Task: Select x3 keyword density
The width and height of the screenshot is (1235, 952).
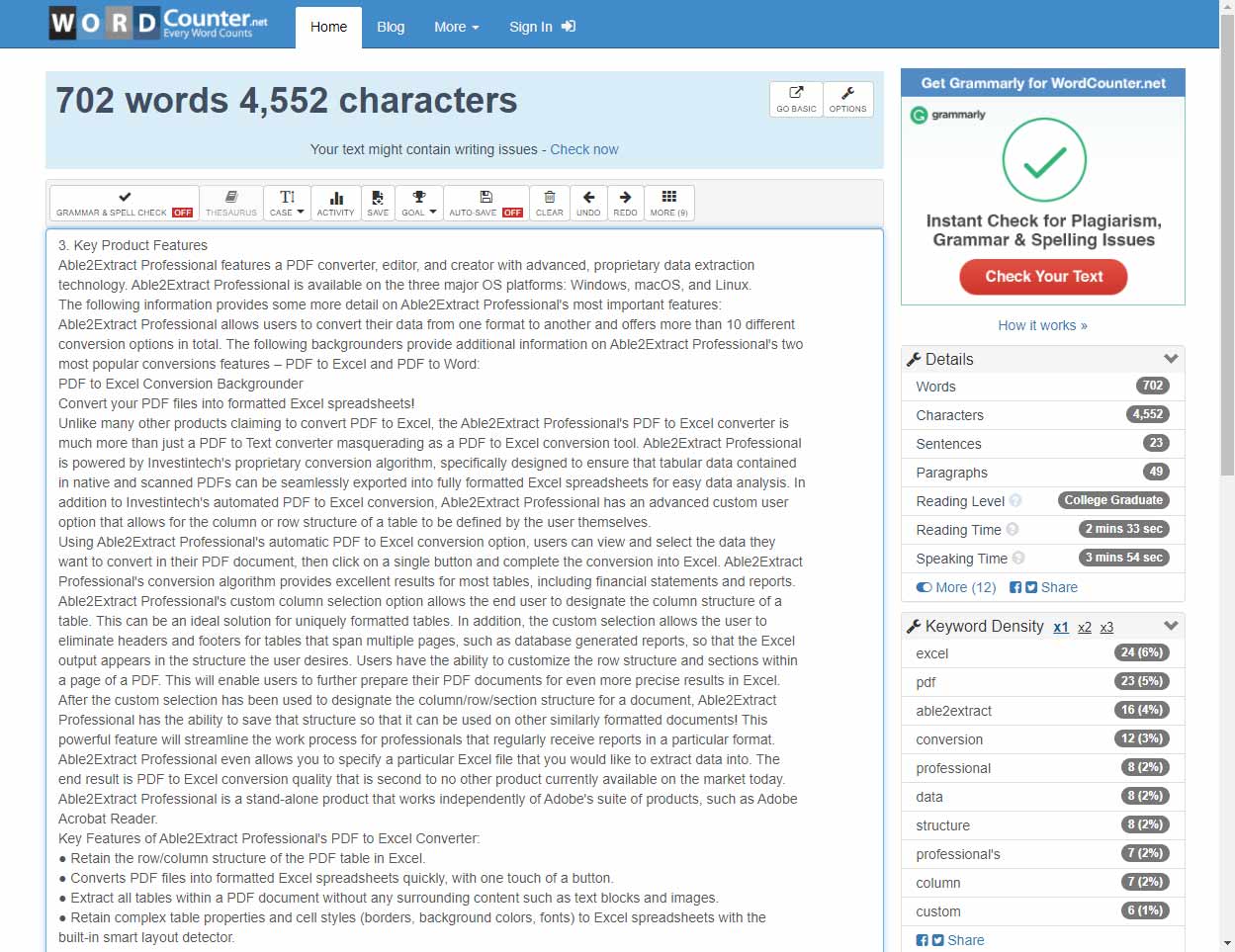Action: point(1106,627)
